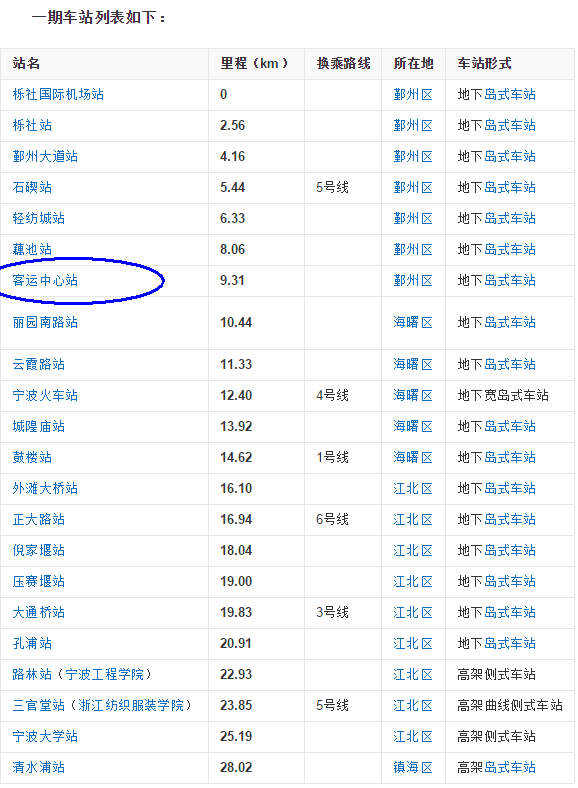
Task: Select the mileage value 28.02
Action: 236,767
